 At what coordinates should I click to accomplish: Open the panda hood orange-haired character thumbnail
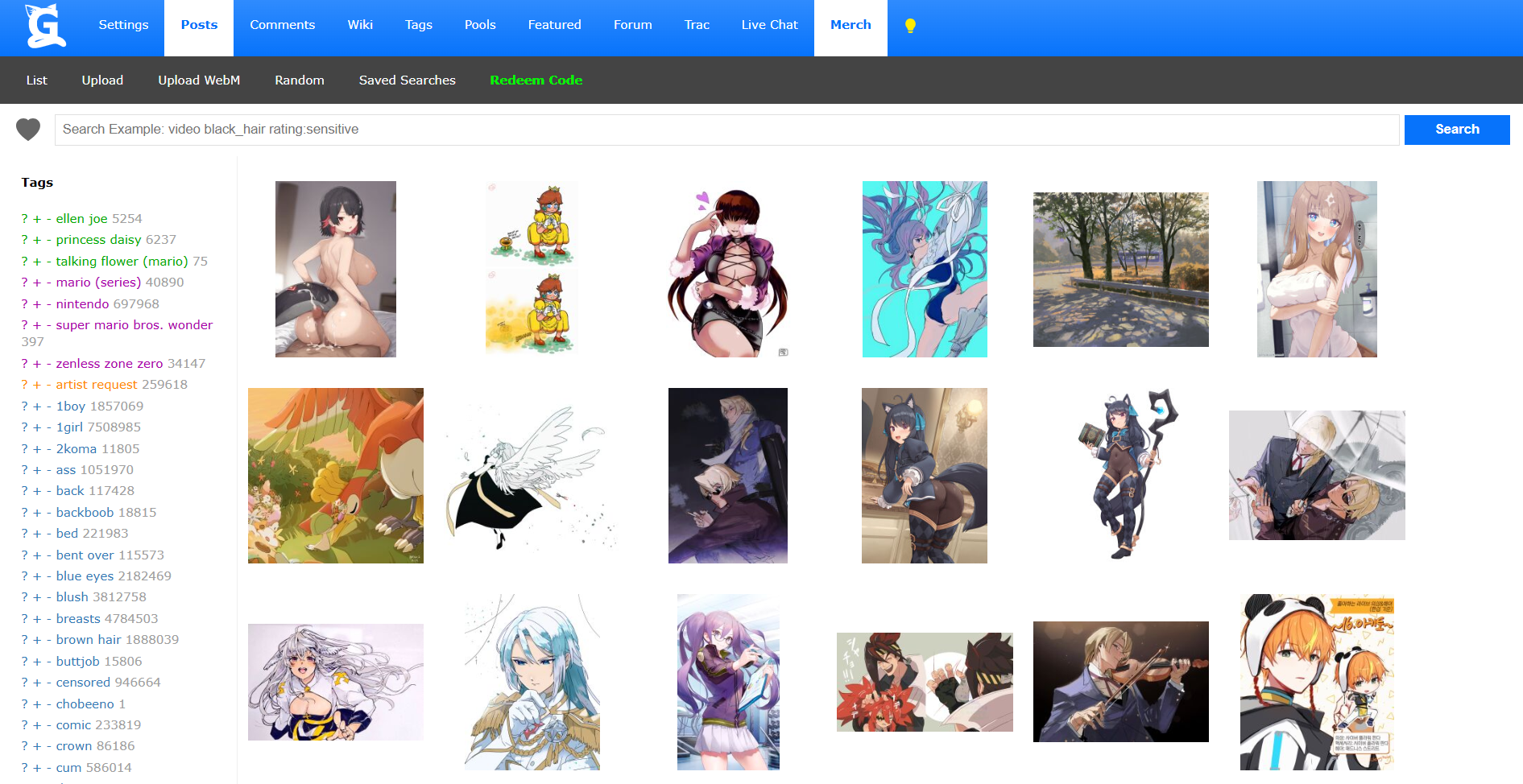click(1317, 683)
